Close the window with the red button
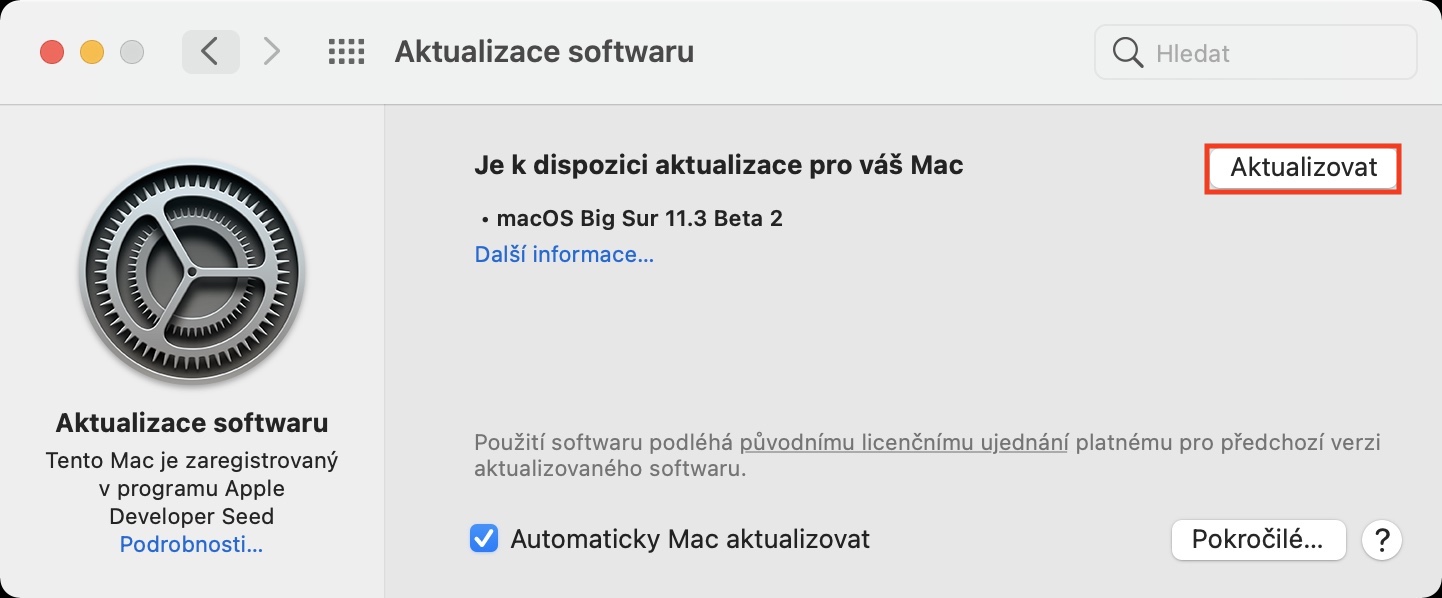The width and height of the screenshot is (1442, 598). click(x=51, y=52)
